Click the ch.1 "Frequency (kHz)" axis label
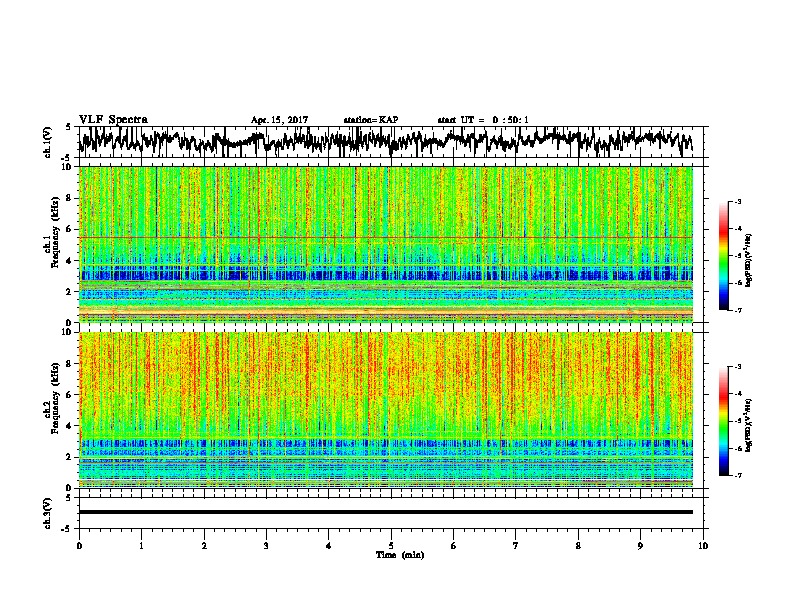This screenshot has height=612, width=792. 55,233
